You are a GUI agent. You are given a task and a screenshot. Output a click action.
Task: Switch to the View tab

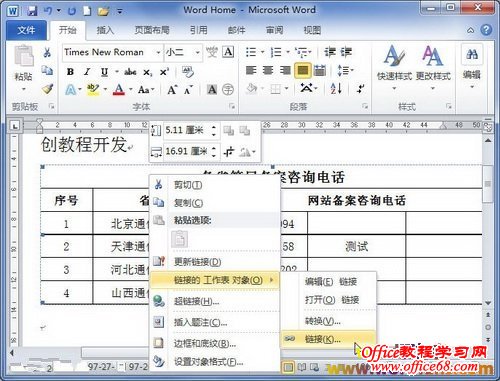point(312,30)
